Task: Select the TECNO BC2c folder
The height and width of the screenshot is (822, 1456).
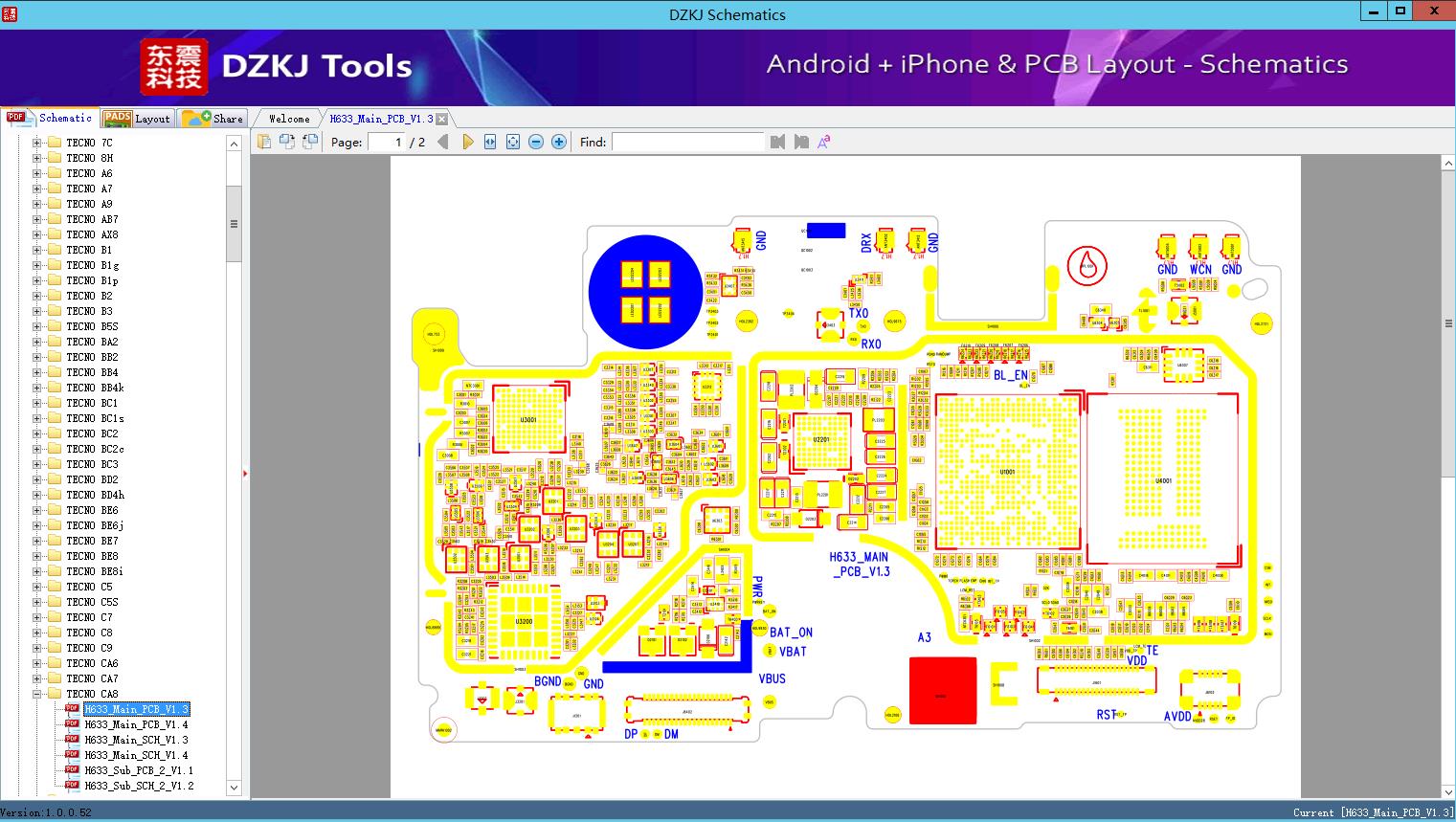Action: pos(95,449)
